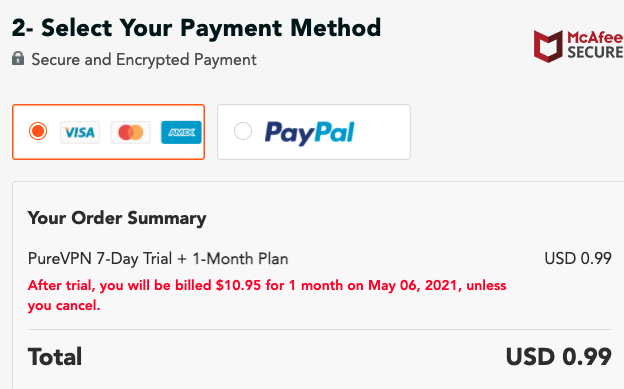Click the AMEX card icon
This screenshot has width=624, height=389.
pos(181,132)
